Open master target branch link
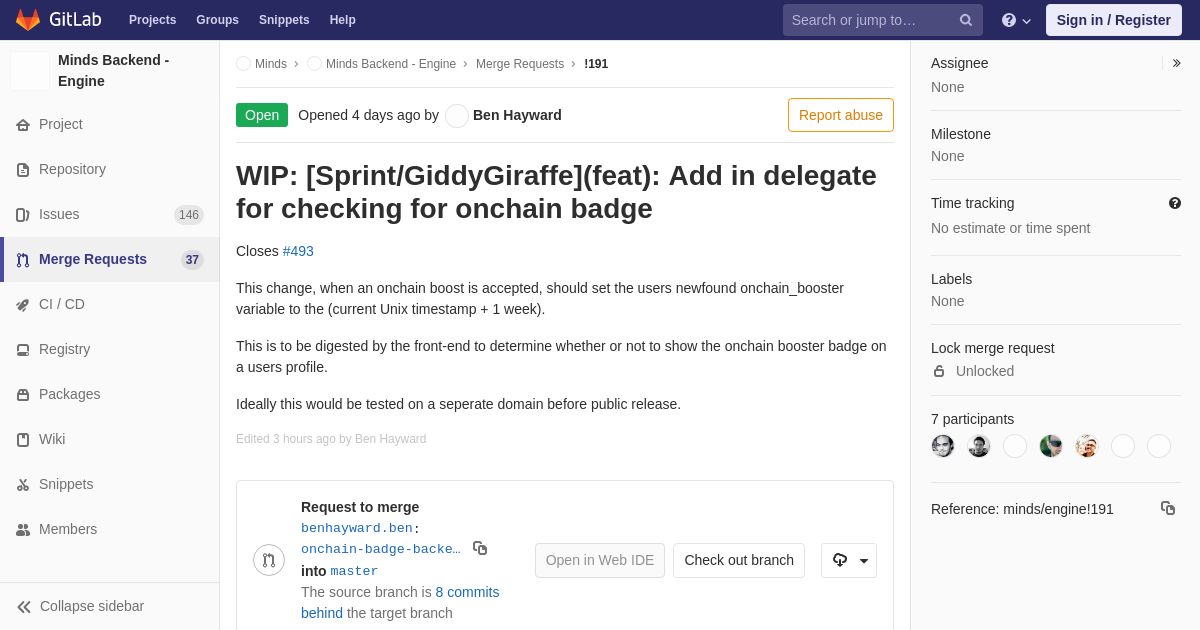This screenshot has width=1200, height=630. point(354,571)
